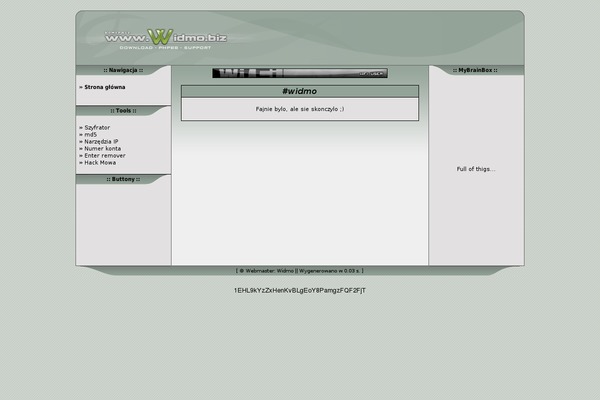Click the Download - phpBB - Support tagline
The image size is (600, 400).
pos(165,48)
